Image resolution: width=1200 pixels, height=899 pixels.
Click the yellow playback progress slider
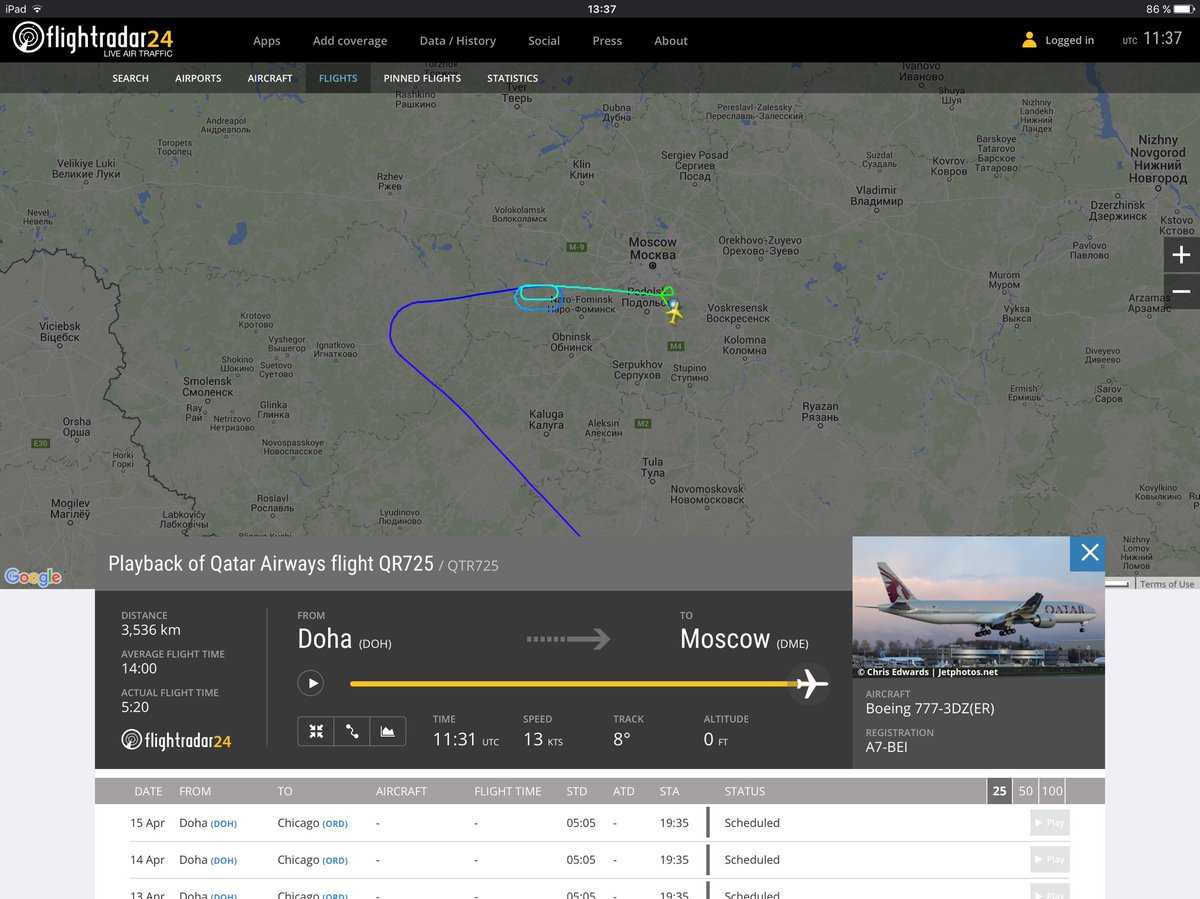[570, 684]
